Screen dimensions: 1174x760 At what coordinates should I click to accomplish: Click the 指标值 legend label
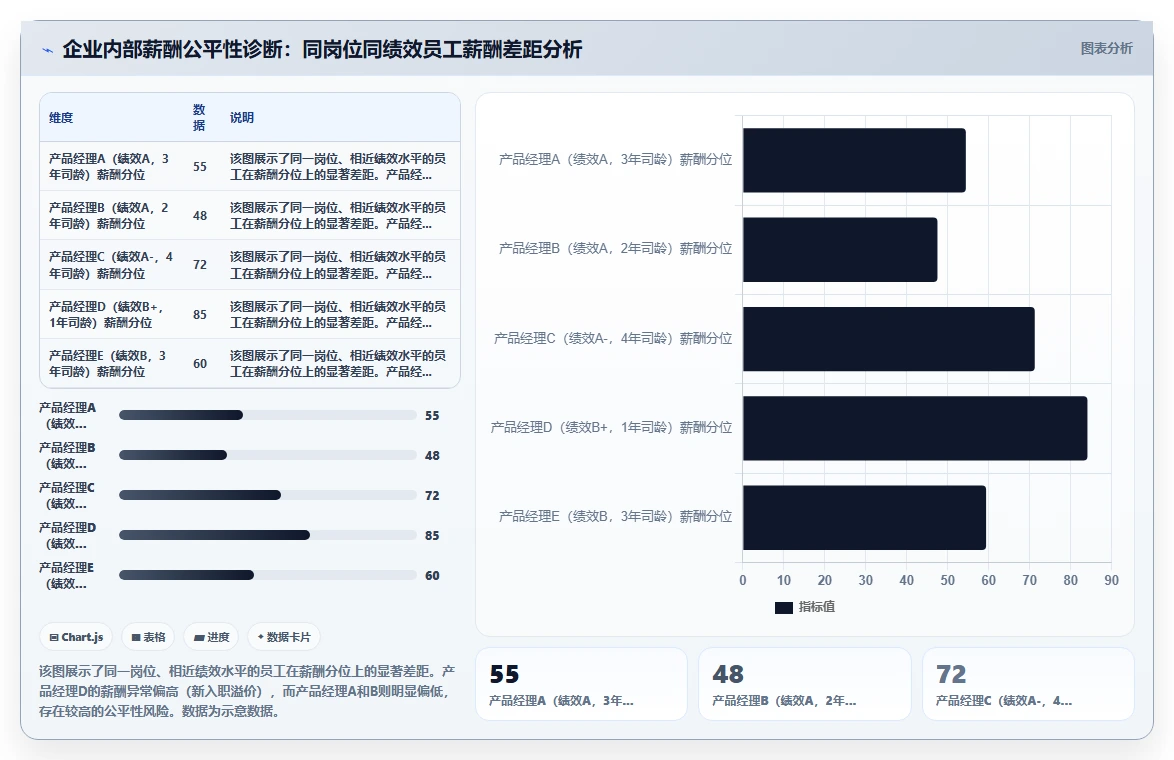tap(816, 607)
